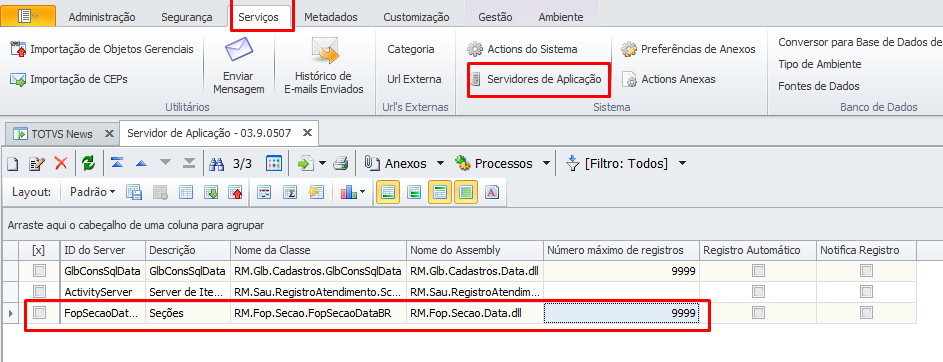Open the Customização tab

pos(416,17)
